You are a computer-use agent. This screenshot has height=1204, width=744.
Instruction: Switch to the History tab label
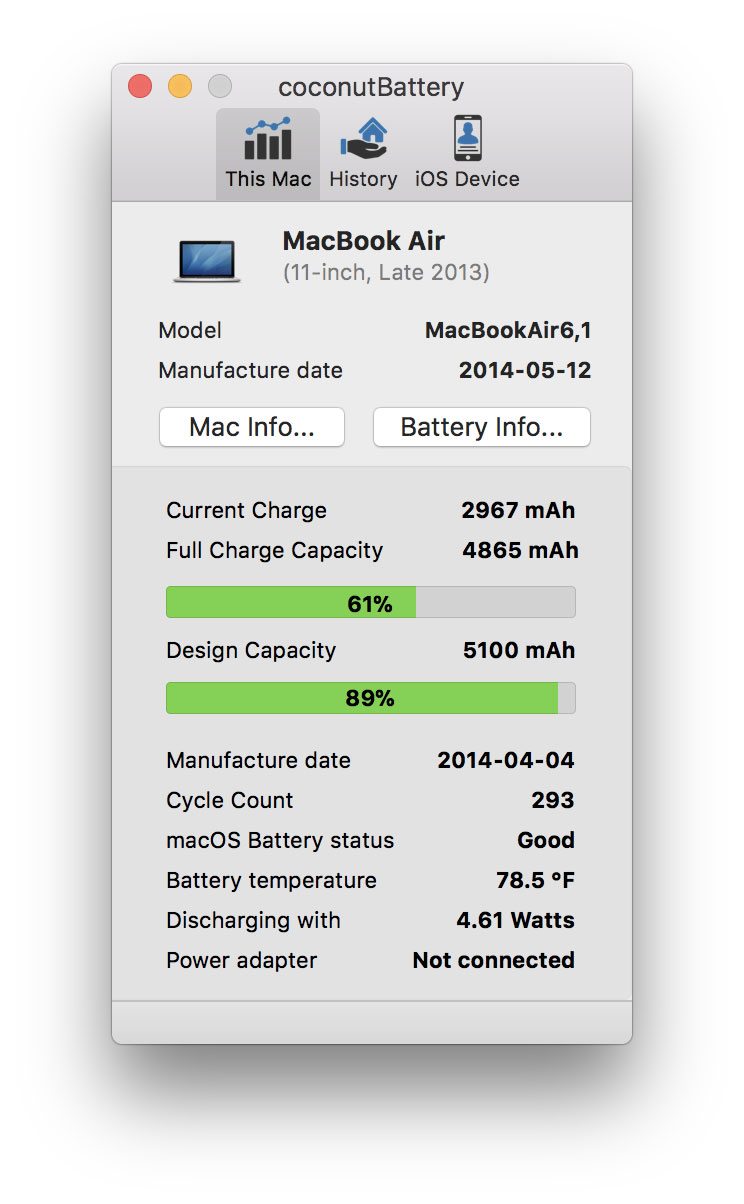363,179
